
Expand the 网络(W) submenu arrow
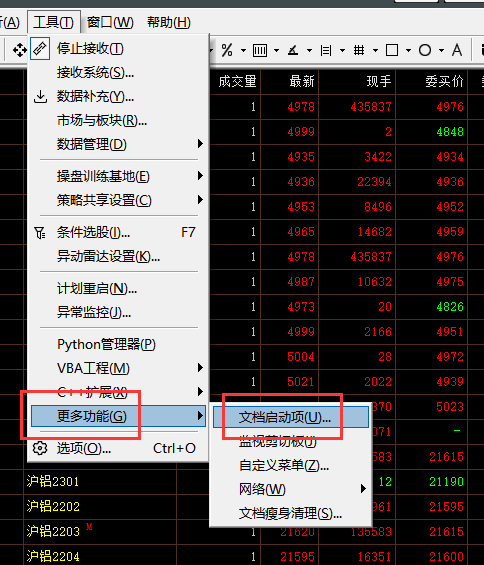pos(363,489)
